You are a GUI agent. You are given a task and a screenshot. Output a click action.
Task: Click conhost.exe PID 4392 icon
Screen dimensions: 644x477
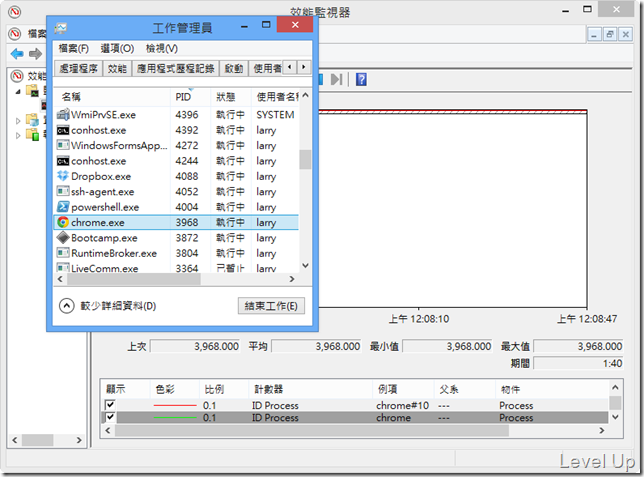point(62,130)
